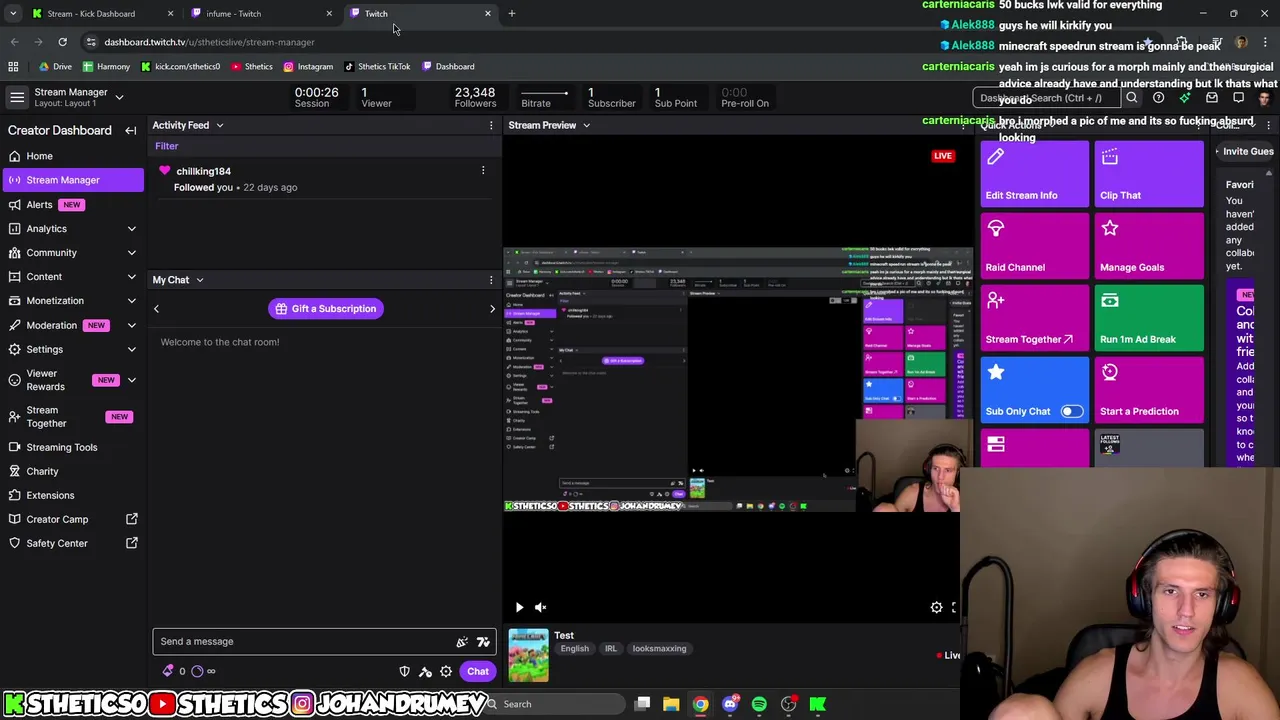Open options for chillking184 follow event
The image size is (1280, 720).
click(x=483, y=171)
